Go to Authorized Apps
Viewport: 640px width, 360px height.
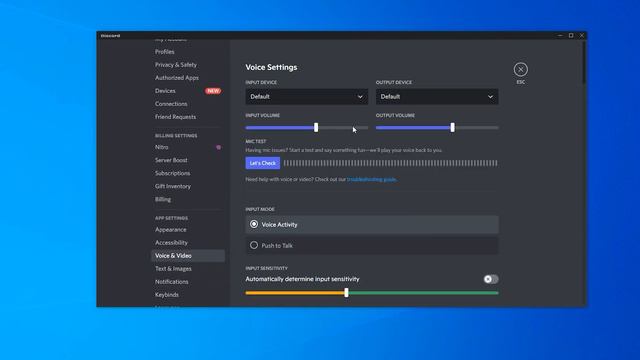(x=177, y=78)
